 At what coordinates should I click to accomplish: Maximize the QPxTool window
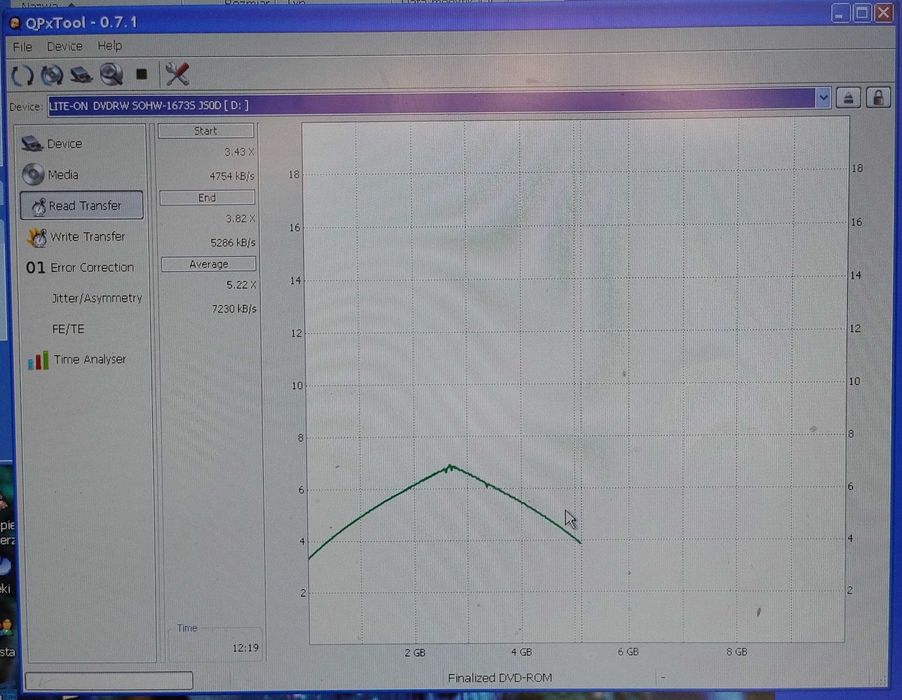tap(862, 13)
